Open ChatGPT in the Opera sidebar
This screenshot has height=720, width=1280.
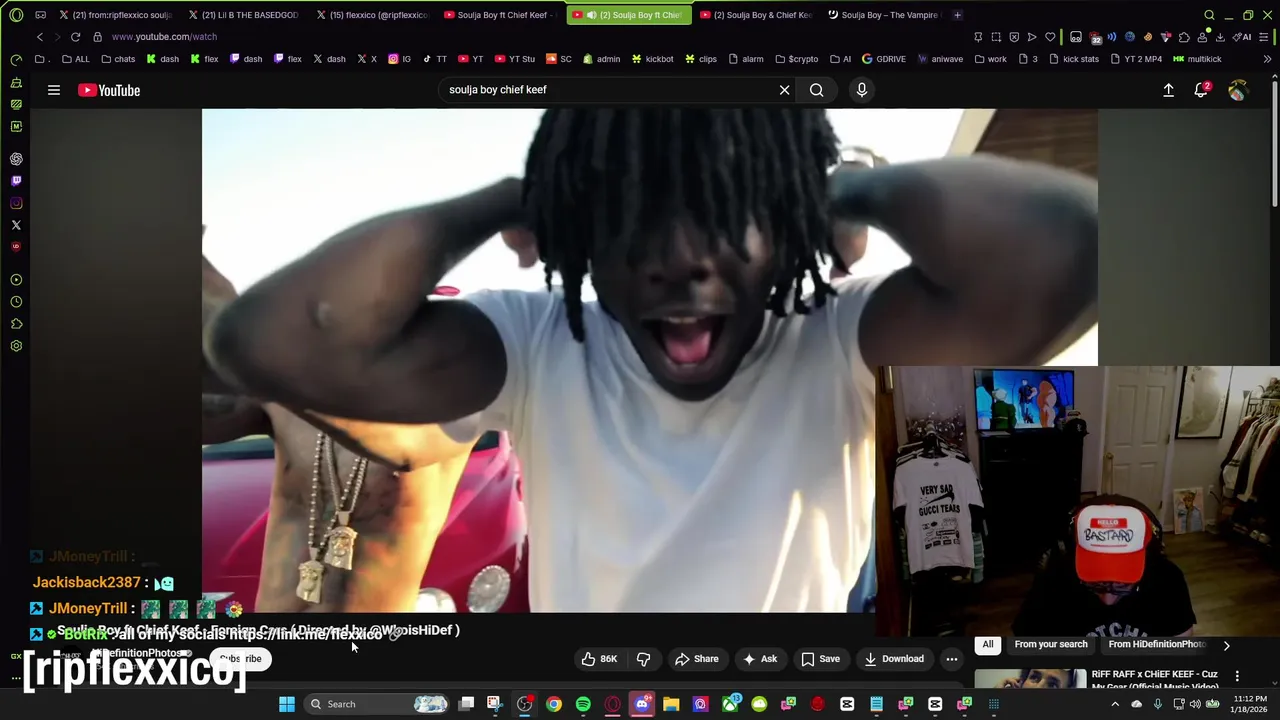(16, 159)
